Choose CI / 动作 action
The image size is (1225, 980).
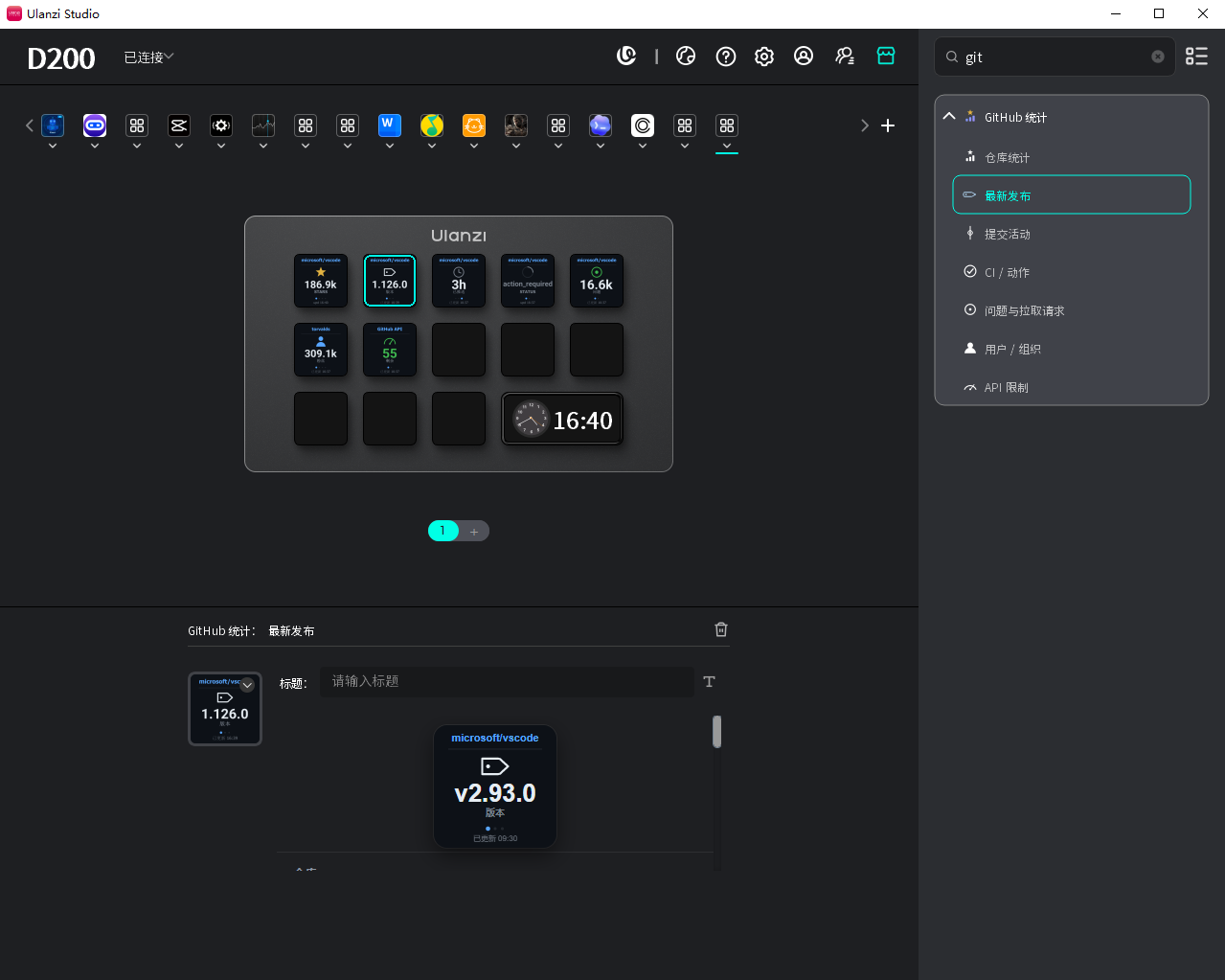point(1072,272)
